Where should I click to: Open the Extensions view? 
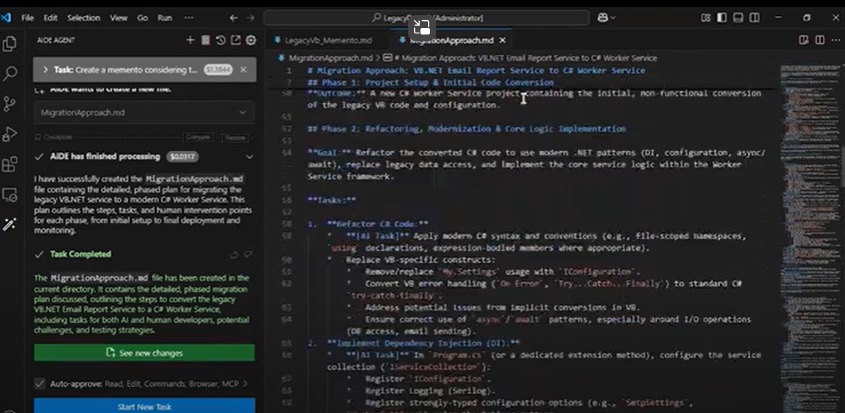pos(11,164)
